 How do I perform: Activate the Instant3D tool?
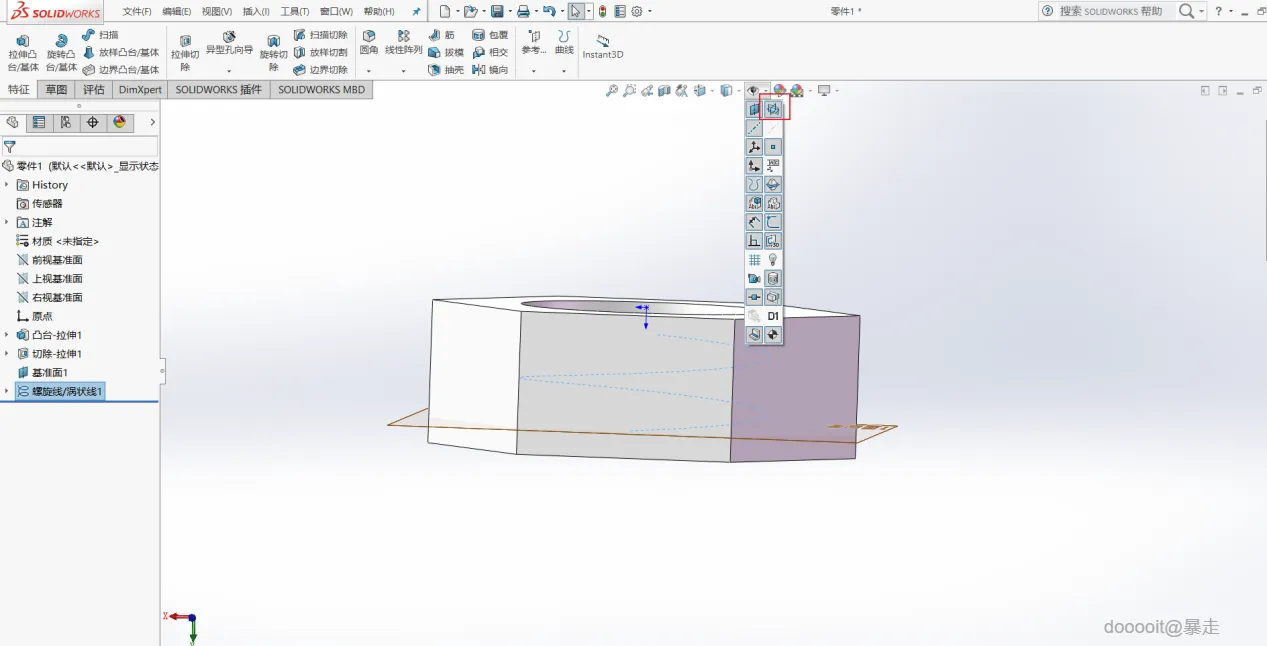pyautogui.click(x=603, y=46)
